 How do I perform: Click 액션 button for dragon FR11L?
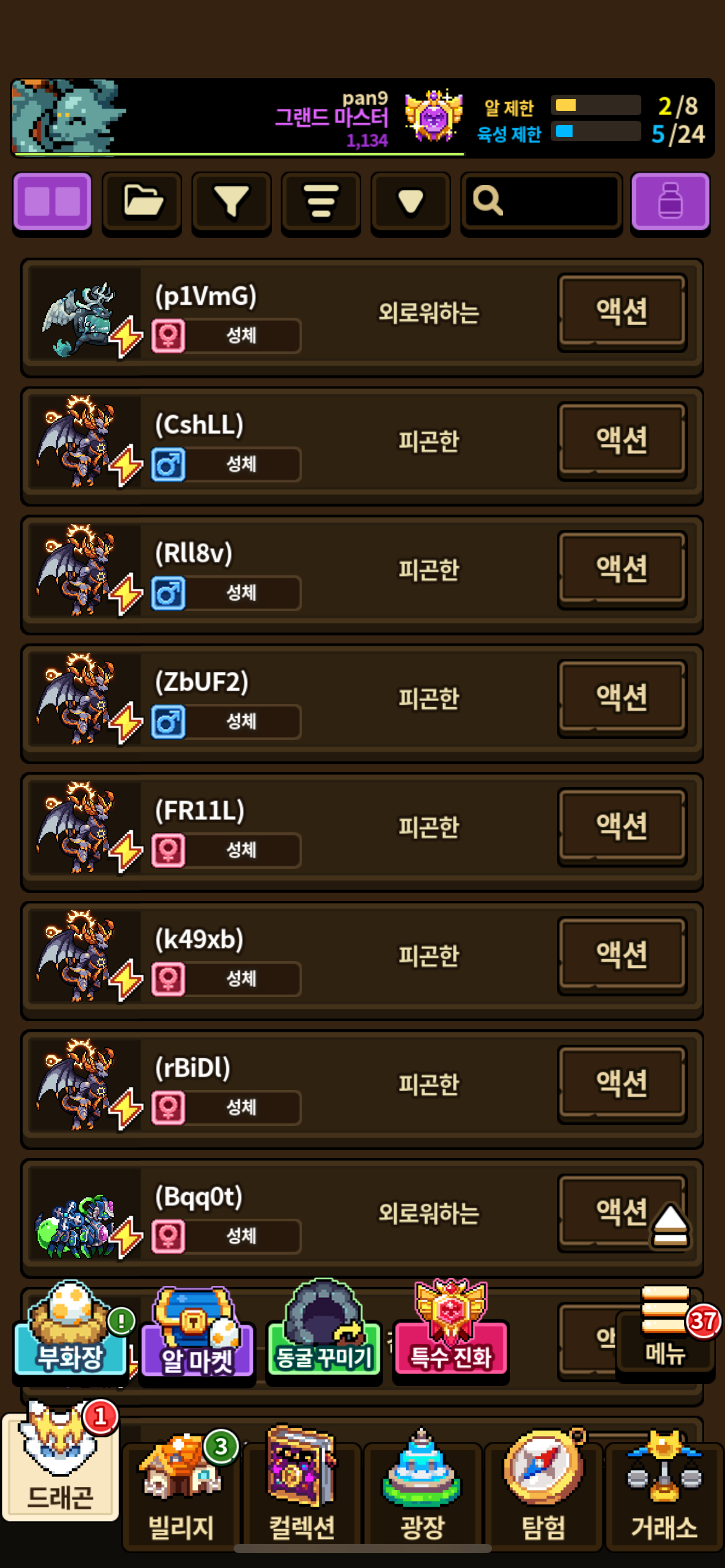pyautogui.click(x=622, y=827)
